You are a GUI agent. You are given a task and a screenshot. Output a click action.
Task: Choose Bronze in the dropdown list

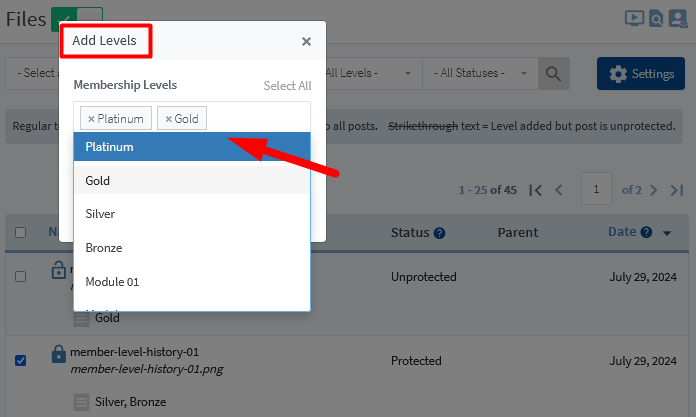(192, 247)
